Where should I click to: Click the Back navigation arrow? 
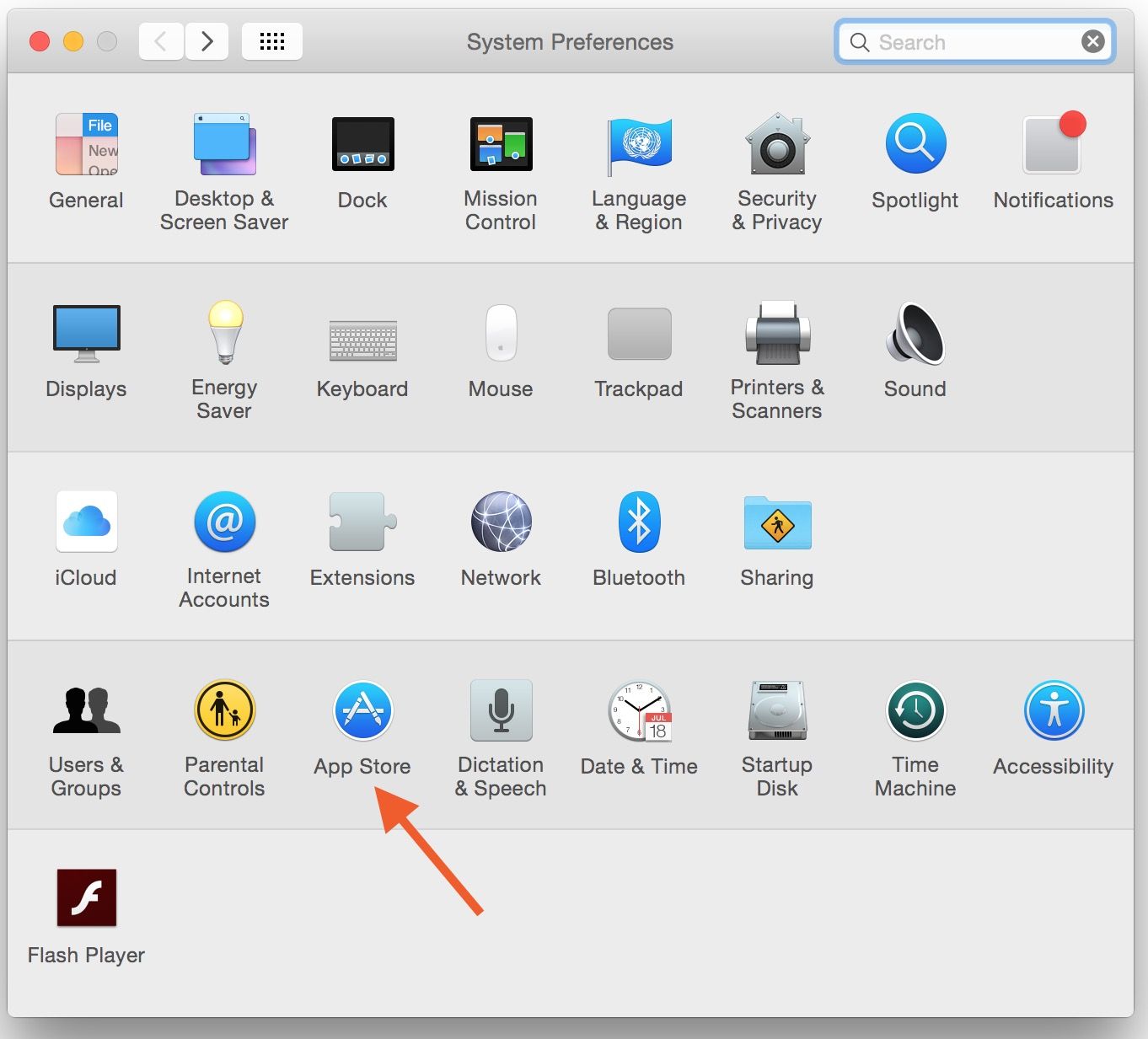pyautogui.click(x=161, y=41)
